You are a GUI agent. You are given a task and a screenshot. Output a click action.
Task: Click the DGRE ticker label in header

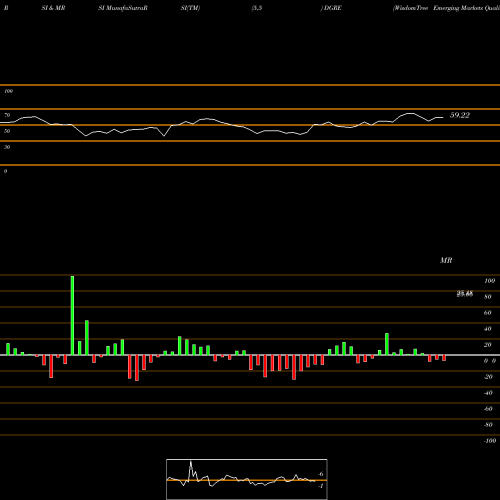(x=332, y=8)
